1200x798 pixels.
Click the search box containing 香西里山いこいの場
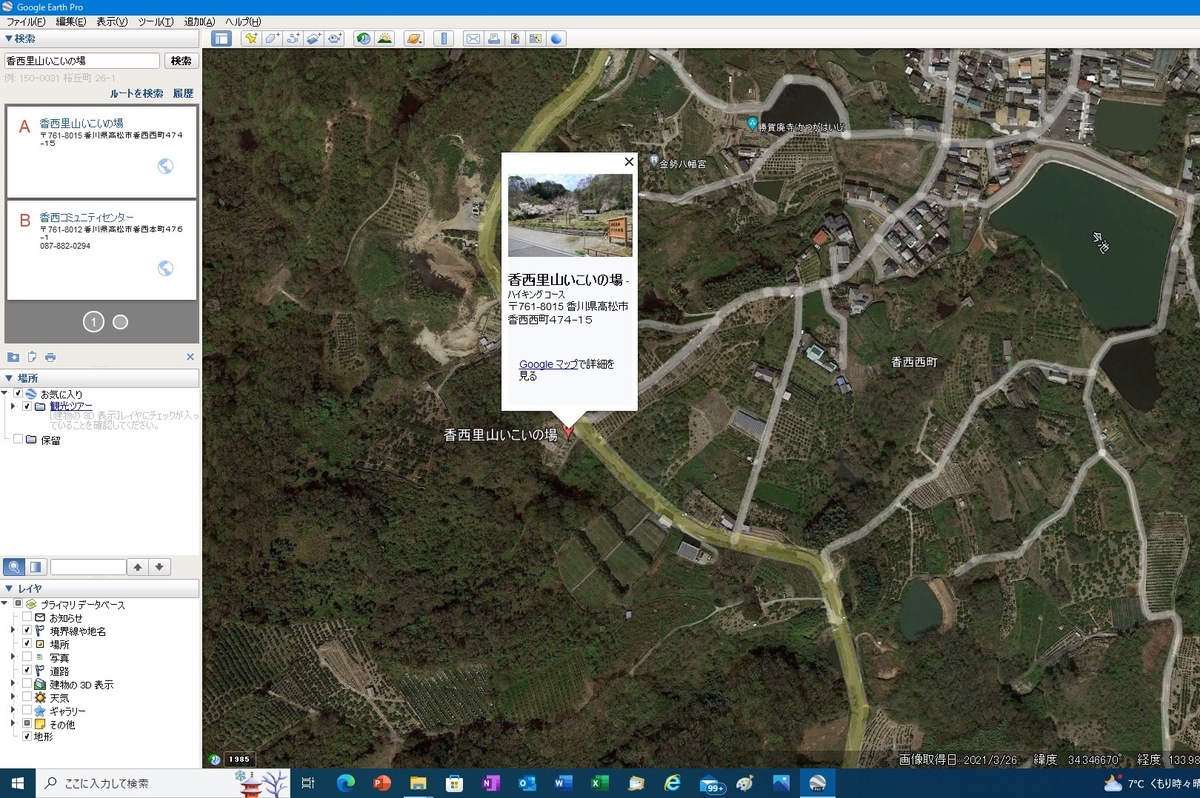pos(82,61)
